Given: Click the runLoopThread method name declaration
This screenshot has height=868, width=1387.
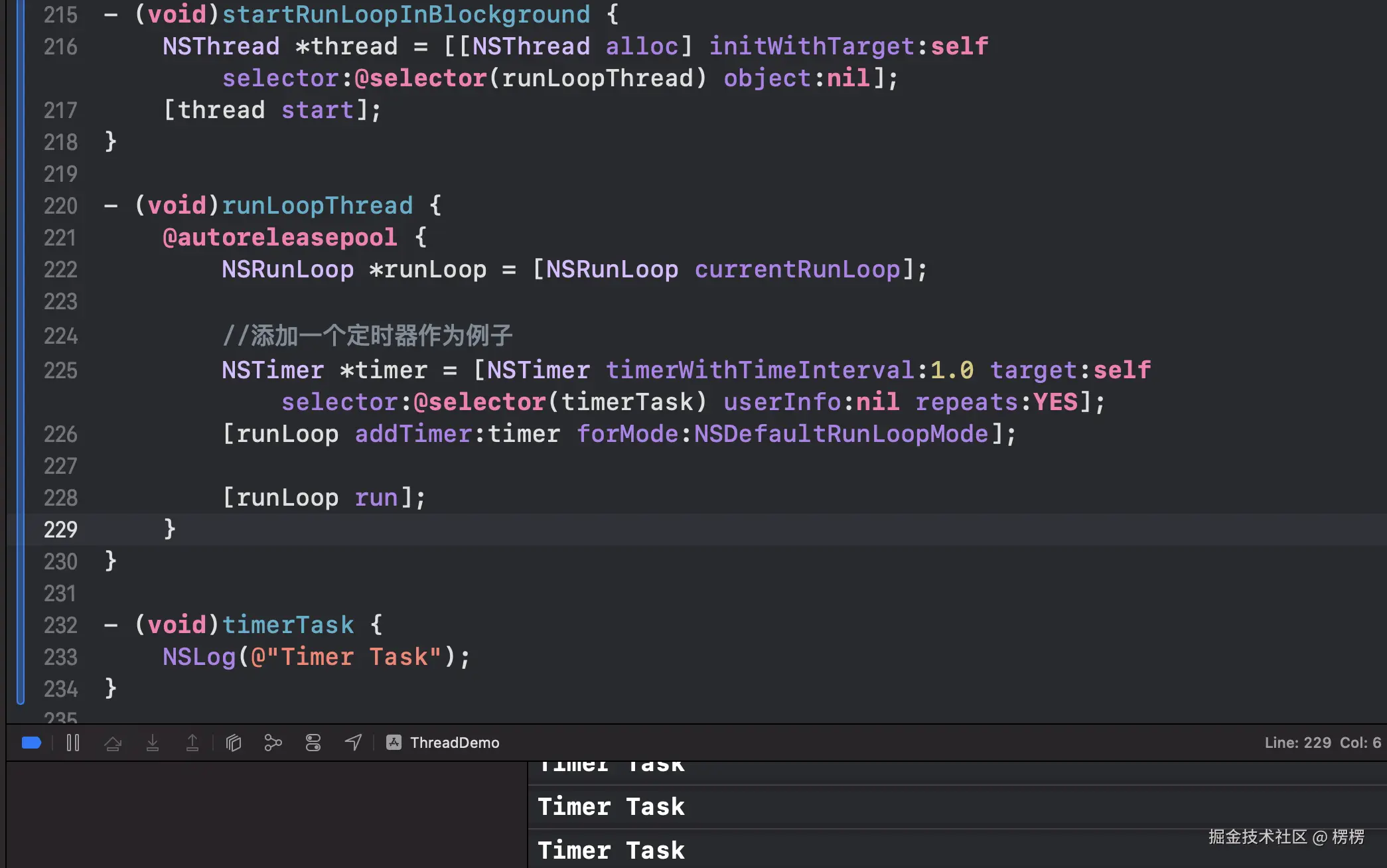Looking at the screenshot, I should [x=317, y=206].
